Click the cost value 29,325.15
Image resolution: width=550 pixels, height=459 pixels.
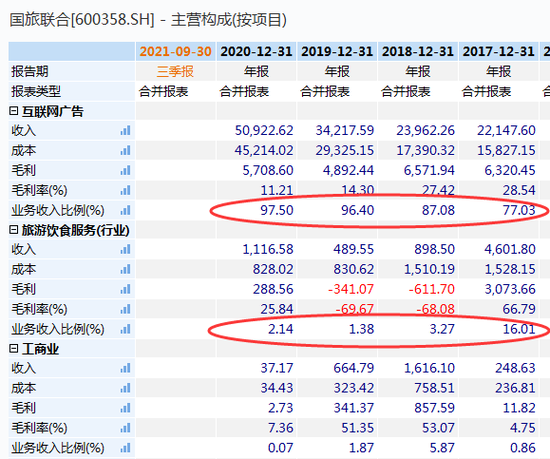coord(345,150)
